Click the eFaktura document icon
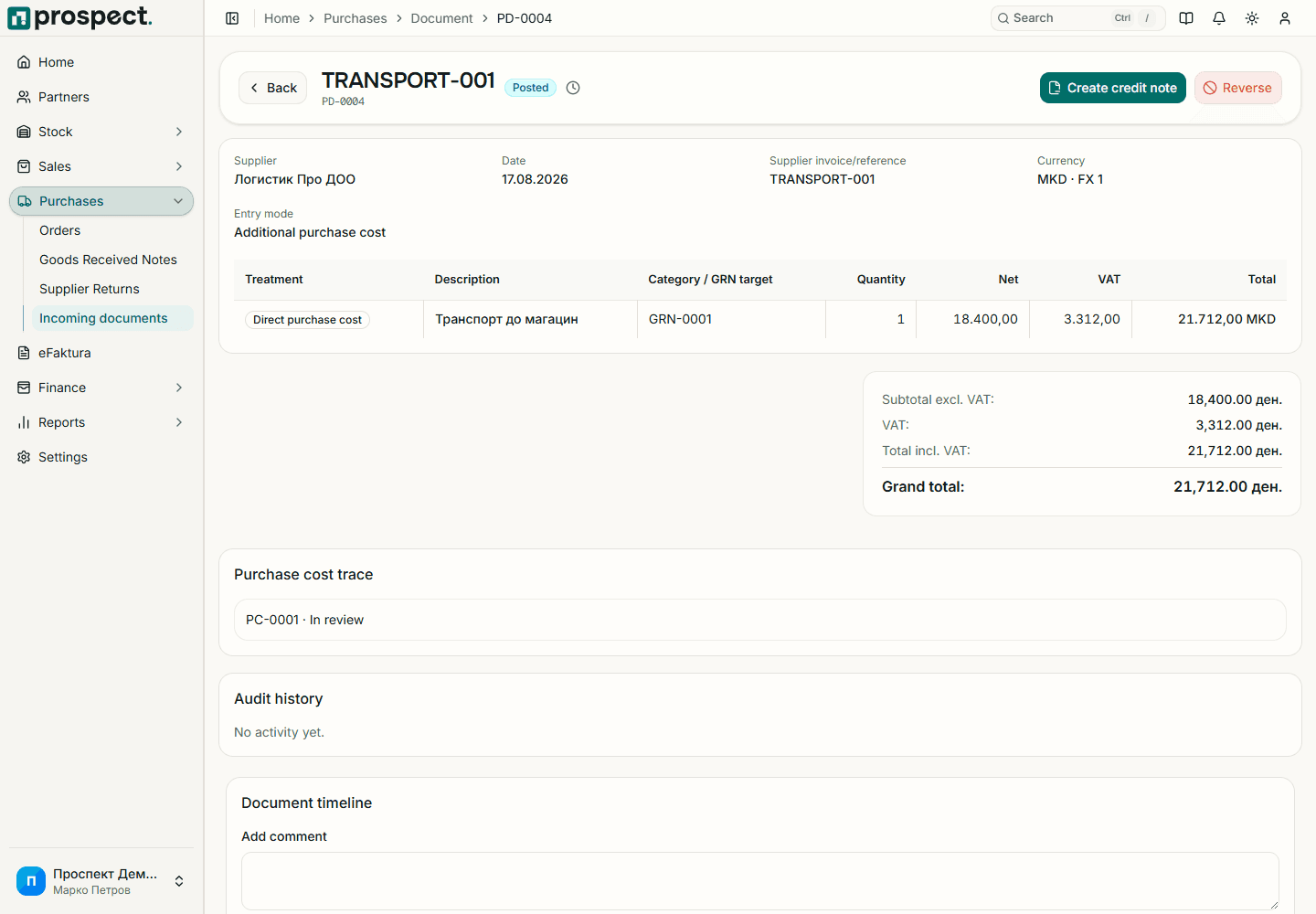The height and width of the screenshot is (914, 1316). [24, 353]
